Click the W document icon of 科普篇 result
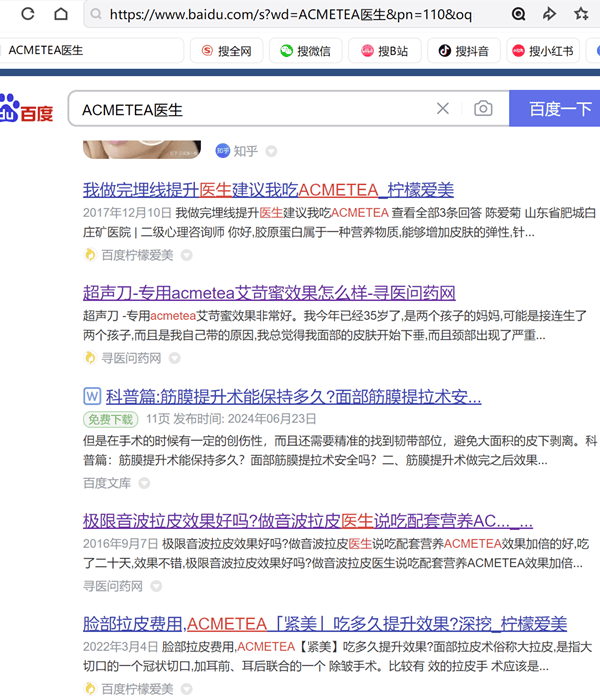The width and height of the screenshot is (600, 696). (x=92, y=396)
